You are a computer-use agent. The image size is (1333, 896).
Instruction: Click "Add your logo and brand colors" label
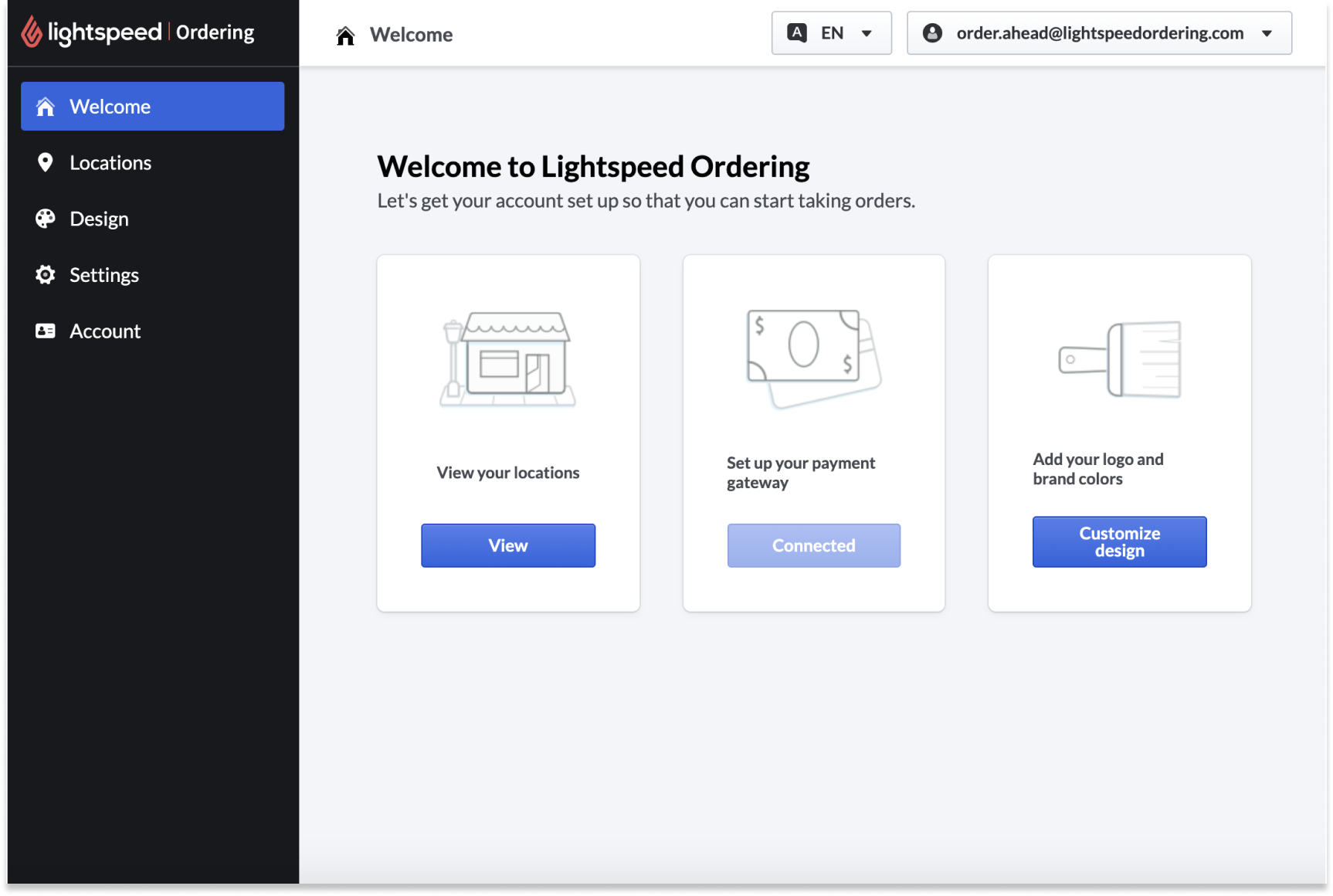pos(1098,469)
